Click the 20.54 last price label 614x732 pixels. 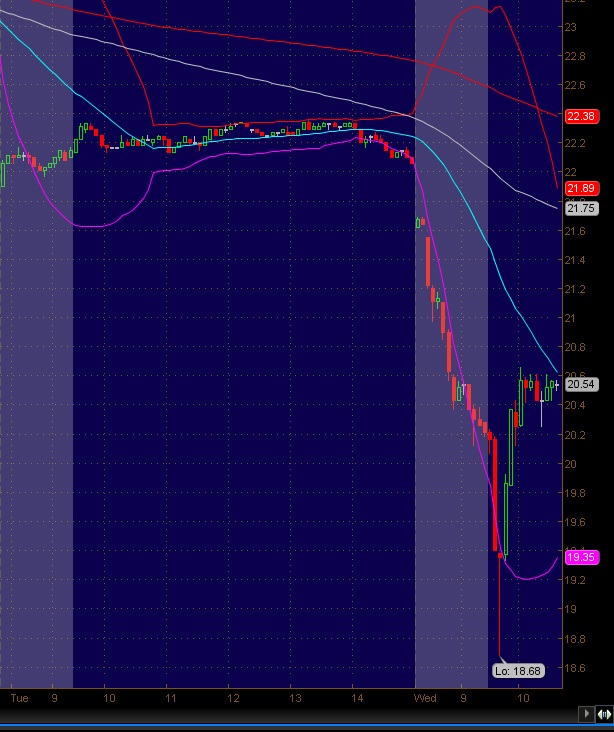pyautogui.click(x=580, y=384)
